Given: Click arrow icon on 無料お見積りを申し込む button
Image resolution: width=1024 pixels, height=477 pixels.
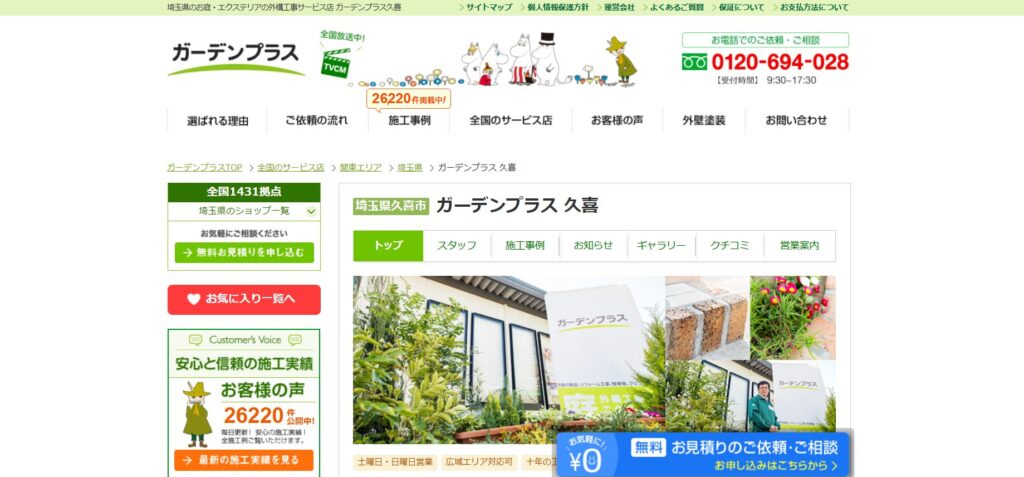Looking at the screenshot, I should pyautogui.click(x=187, y=253).
